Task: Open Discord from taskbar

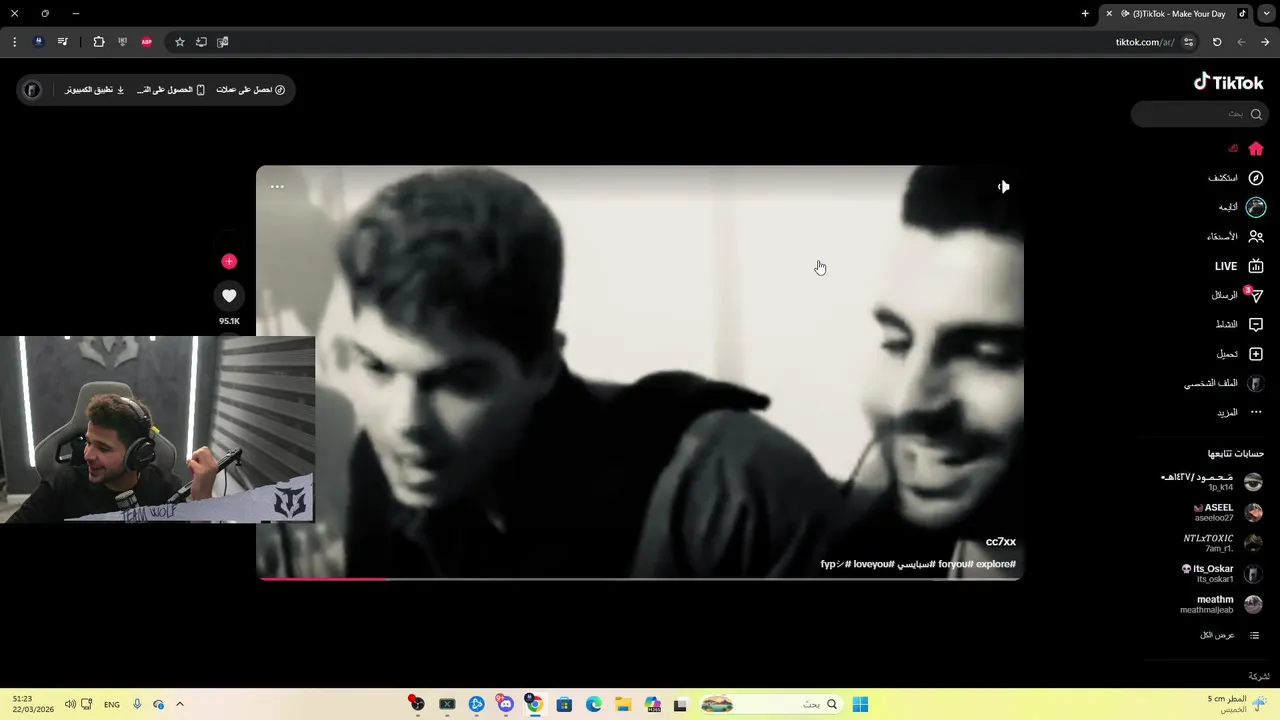Action: (x=506, y=704)
